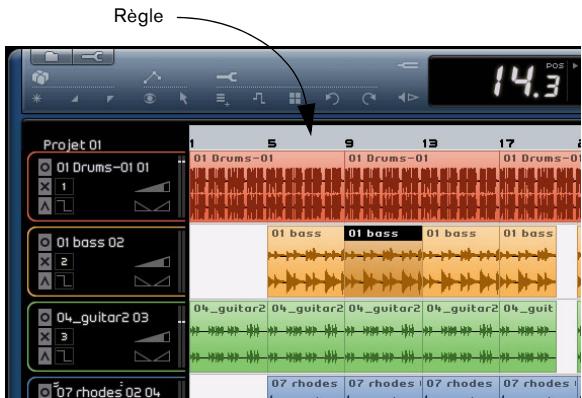Click the cubes media icon in the toolbar
This screenshot has height=398, width=582.
coord(40,78)
